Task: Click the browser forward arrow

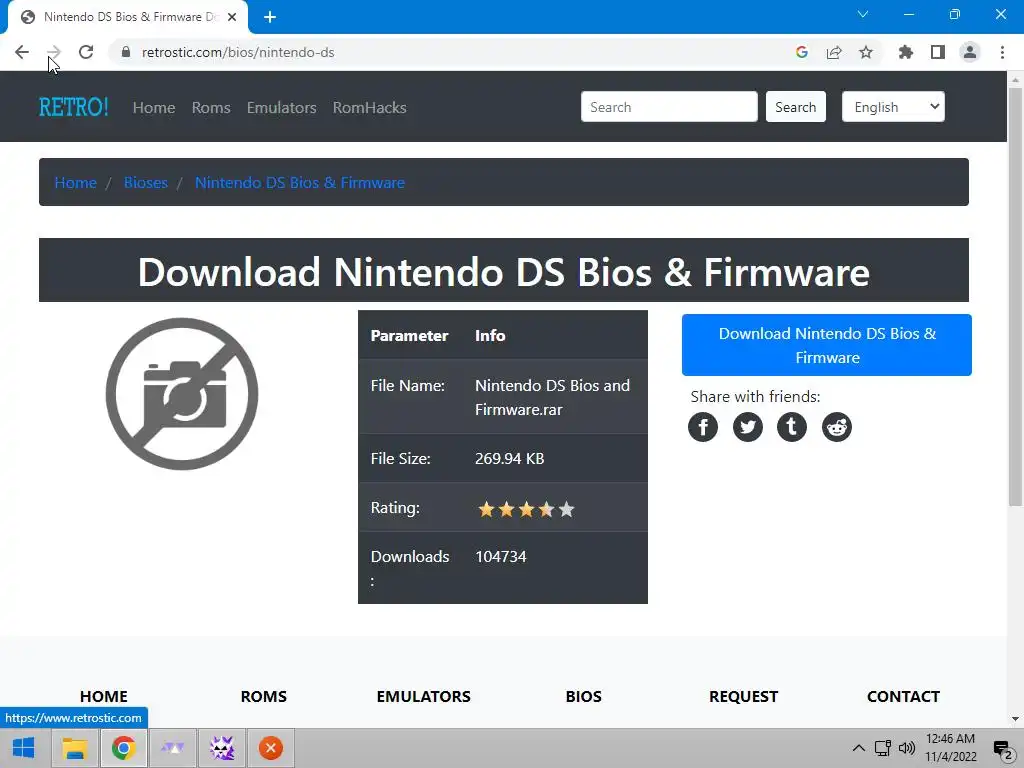Action: [54, 52]
